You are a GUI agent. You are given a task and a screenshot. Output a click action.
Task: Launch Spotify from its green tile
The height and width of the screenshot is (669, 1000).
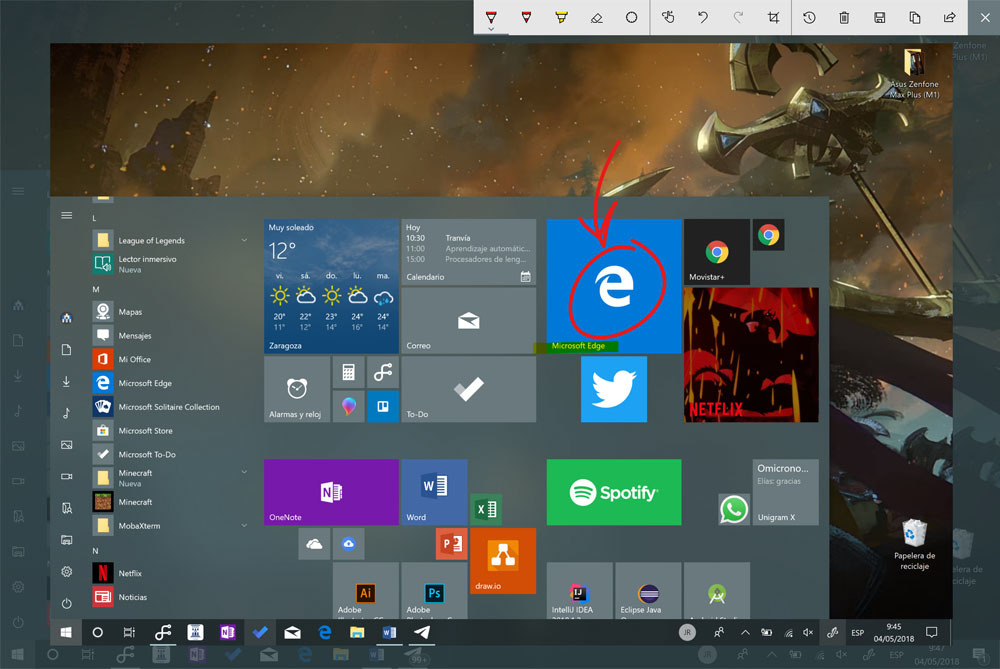613,492
